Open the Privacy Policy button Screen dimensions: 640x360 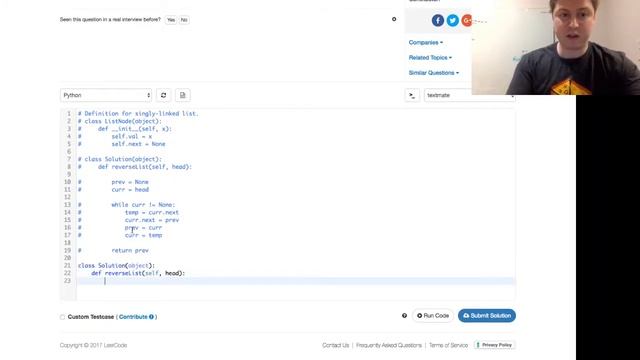pyautogui.click(x=495, y=345)
